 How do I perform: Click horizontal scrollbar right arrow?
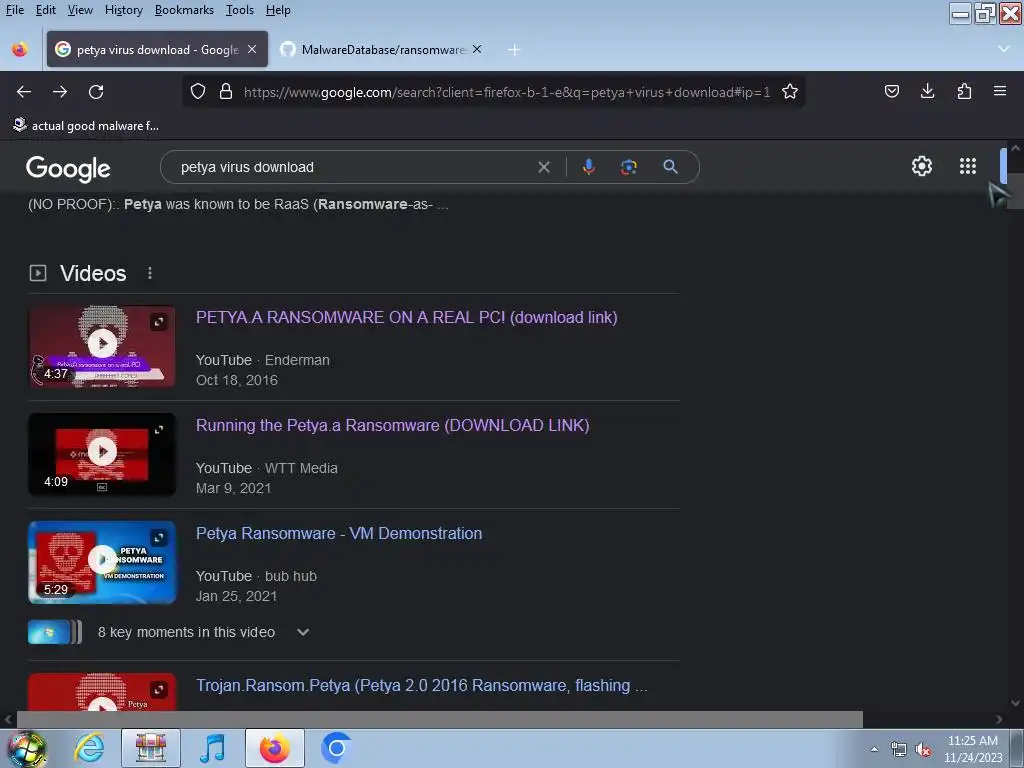click(999, 719)
